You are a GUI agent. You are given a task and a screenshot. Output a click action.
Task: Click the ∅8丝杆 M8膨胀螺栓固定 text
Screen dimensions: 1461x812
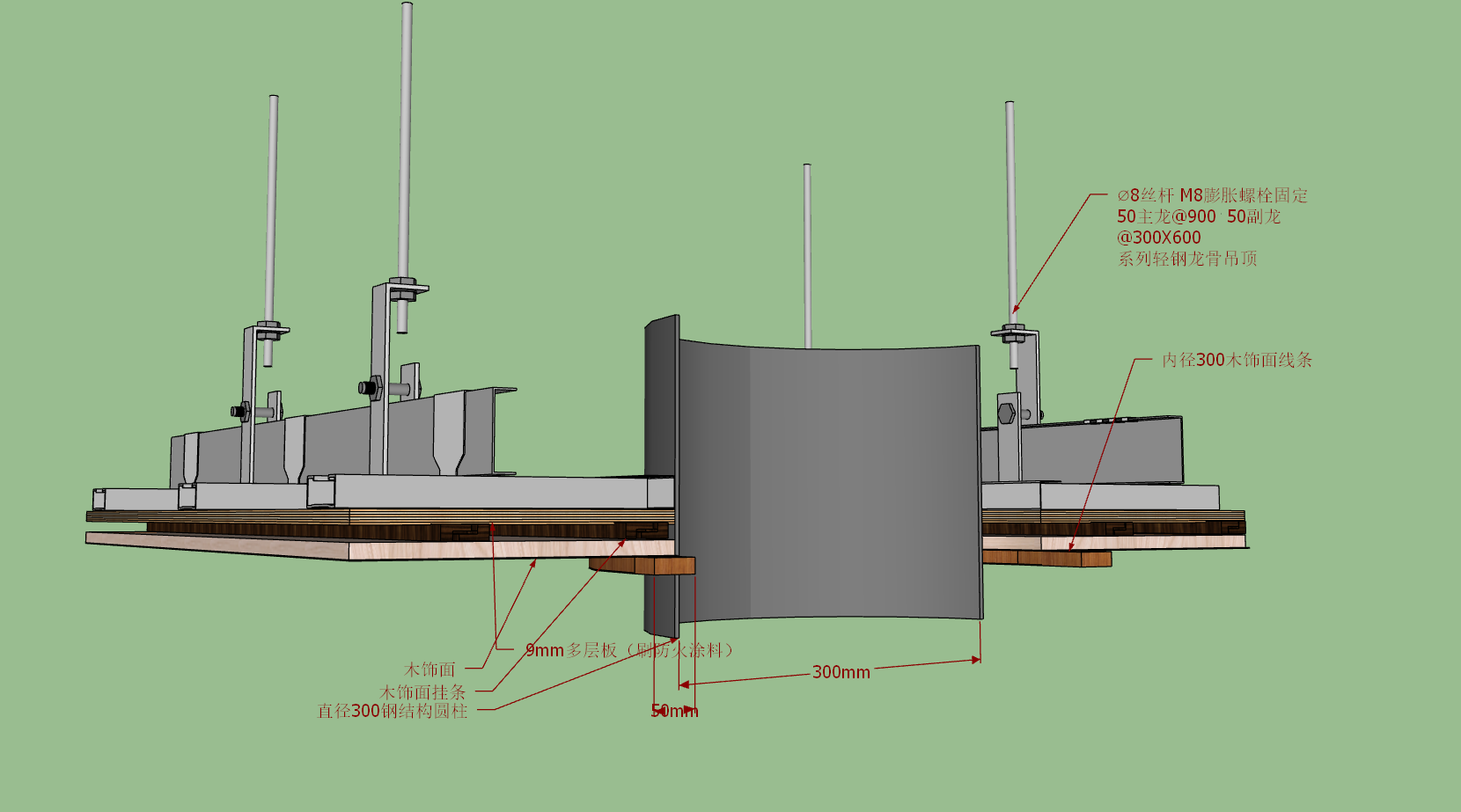click(x=1212, y=195)
